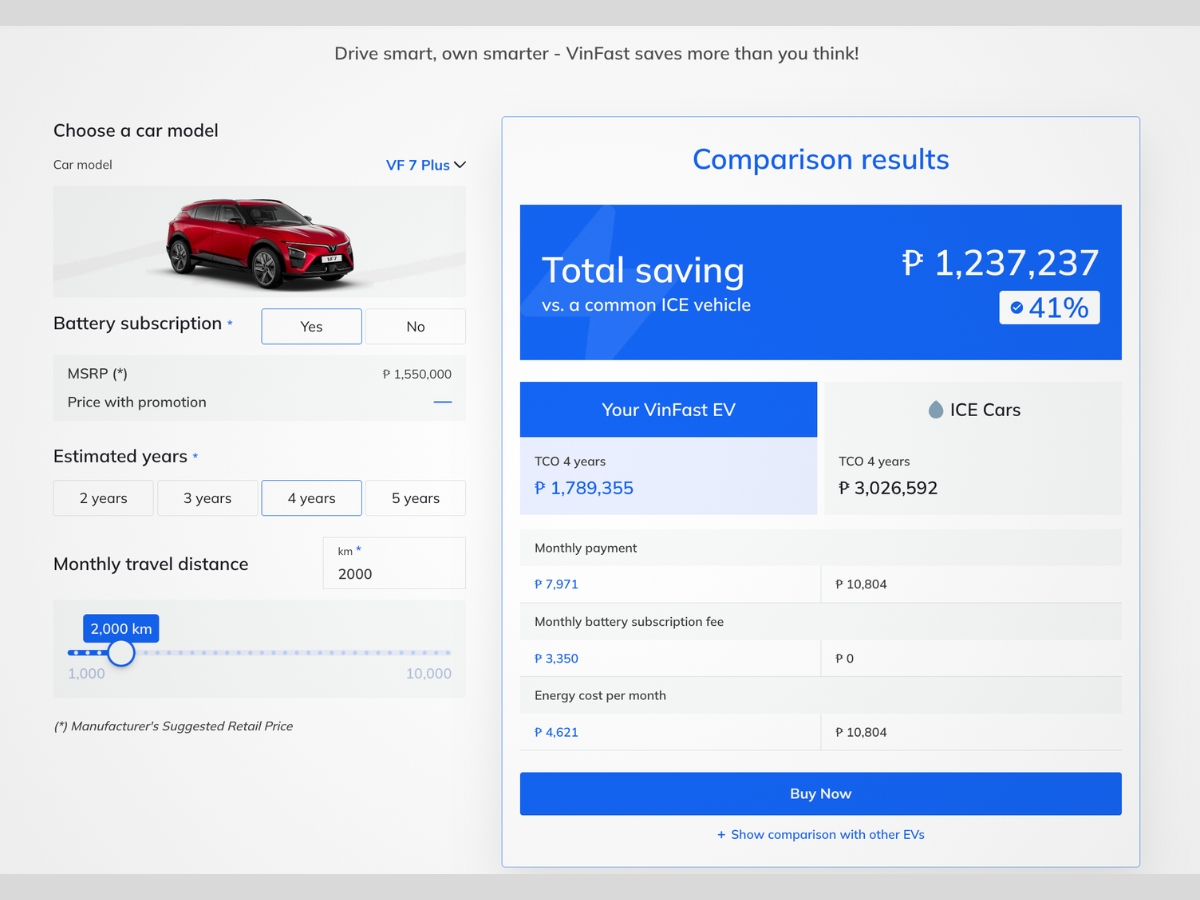Image resolution: width=1200 pixels, height=900 pixels.
Task: Choose 4 years estimated ownership
Action: click(311, 498)
